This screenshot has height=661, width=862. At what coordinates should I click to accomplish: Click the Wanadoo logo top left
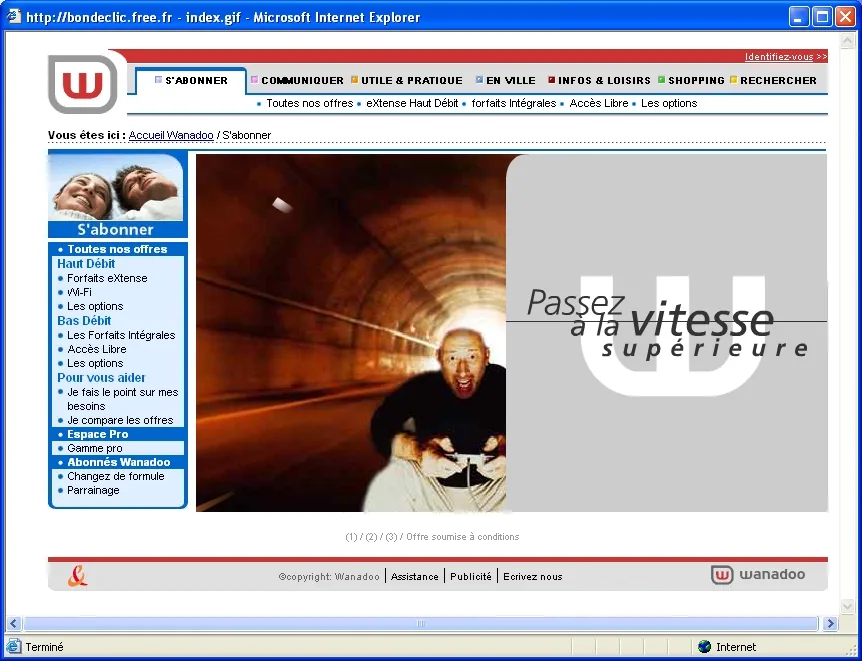tap(83, 84)
